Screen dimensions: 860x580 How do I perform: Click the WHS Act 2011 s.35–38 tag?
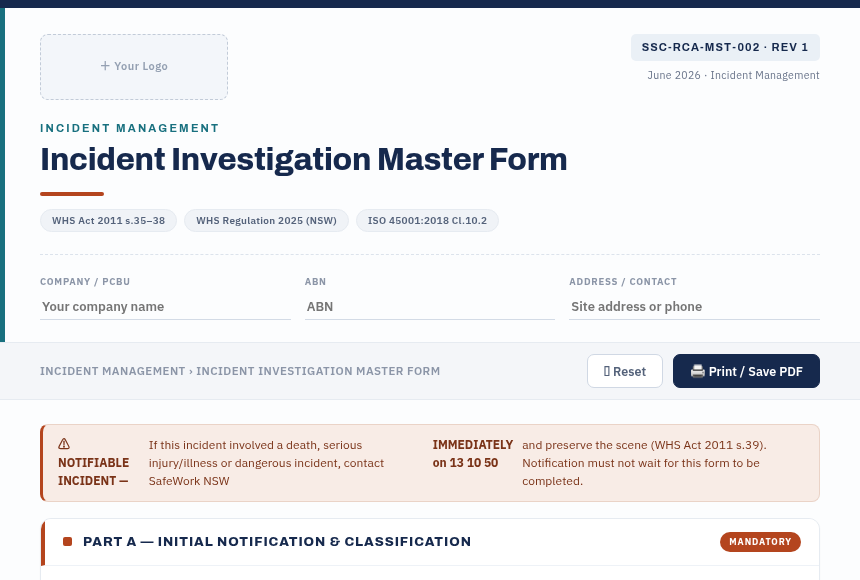coord(109,221)
